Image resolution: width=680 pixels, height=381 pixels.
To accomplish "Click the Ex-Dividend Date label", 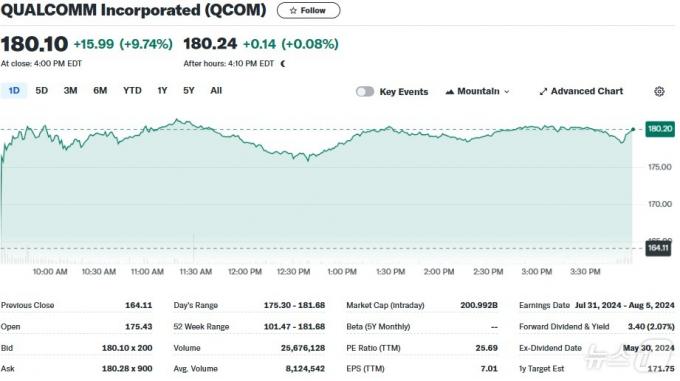I will click(550, 348).
